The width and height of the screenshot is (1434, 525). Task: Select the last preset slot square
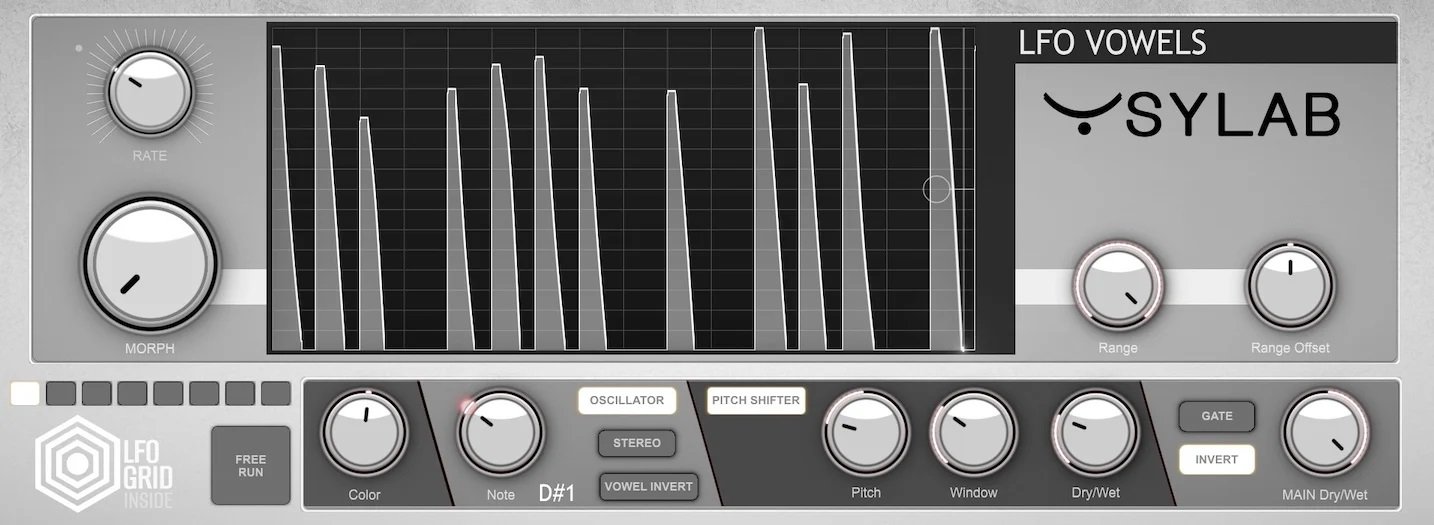276,393
